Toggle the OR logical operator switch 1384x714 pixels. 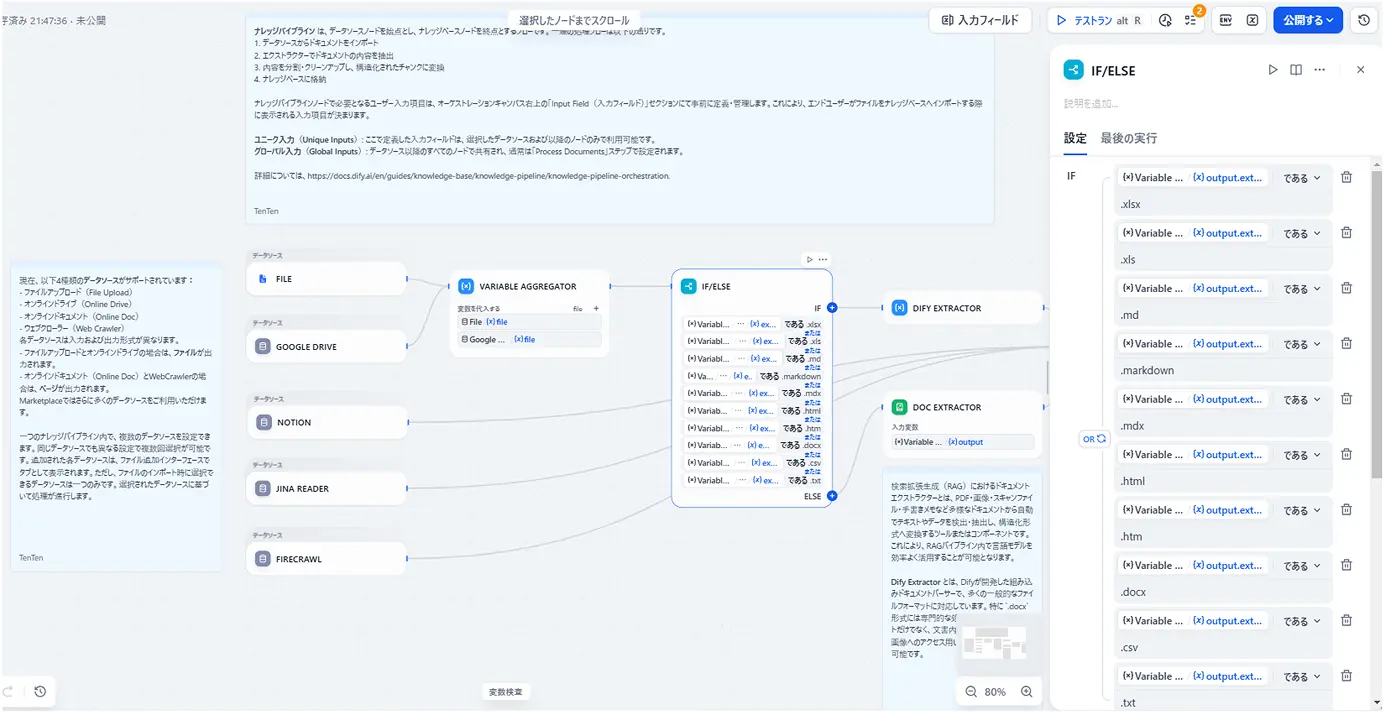click(1095, 439)
